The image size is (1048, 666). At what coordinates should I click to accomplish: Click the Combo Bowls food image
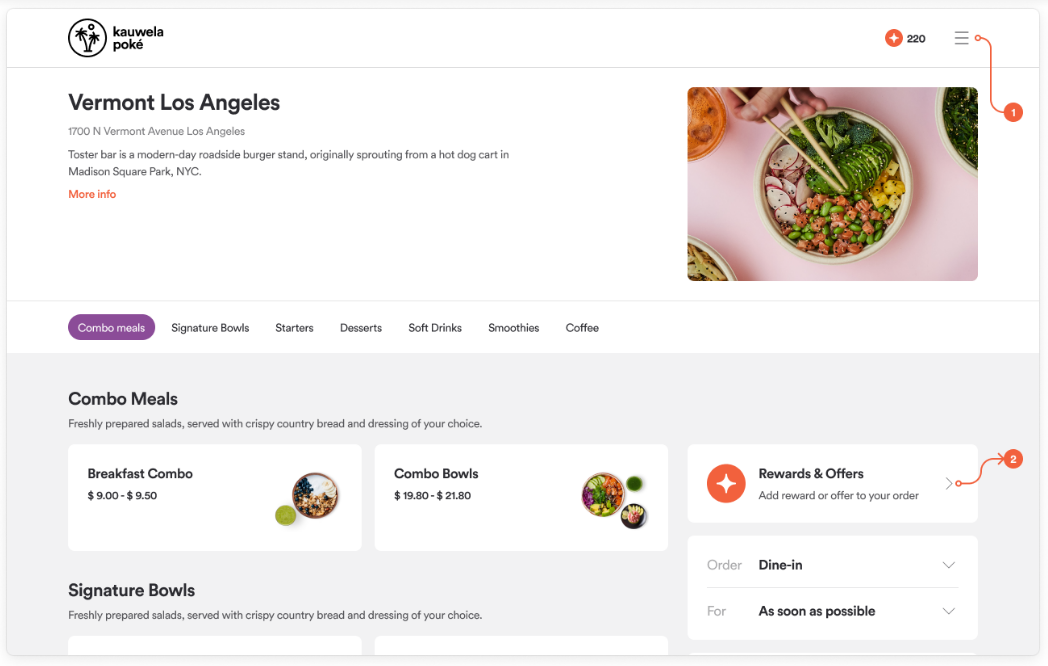pyautogui.click(x=615, y=500)
